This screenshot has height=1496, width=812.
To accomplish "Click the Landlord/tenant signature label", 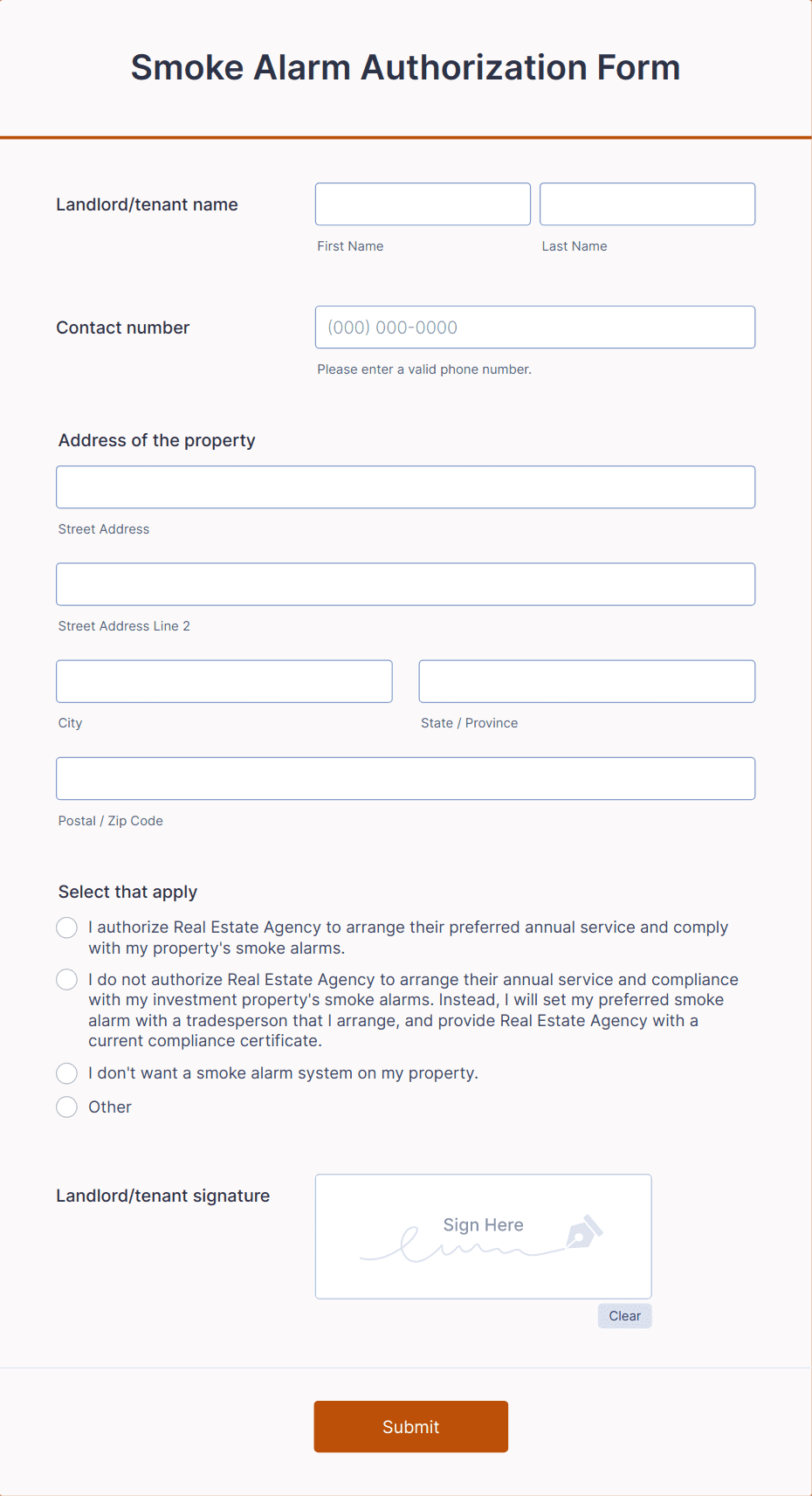I will (x=162, y=1195).
